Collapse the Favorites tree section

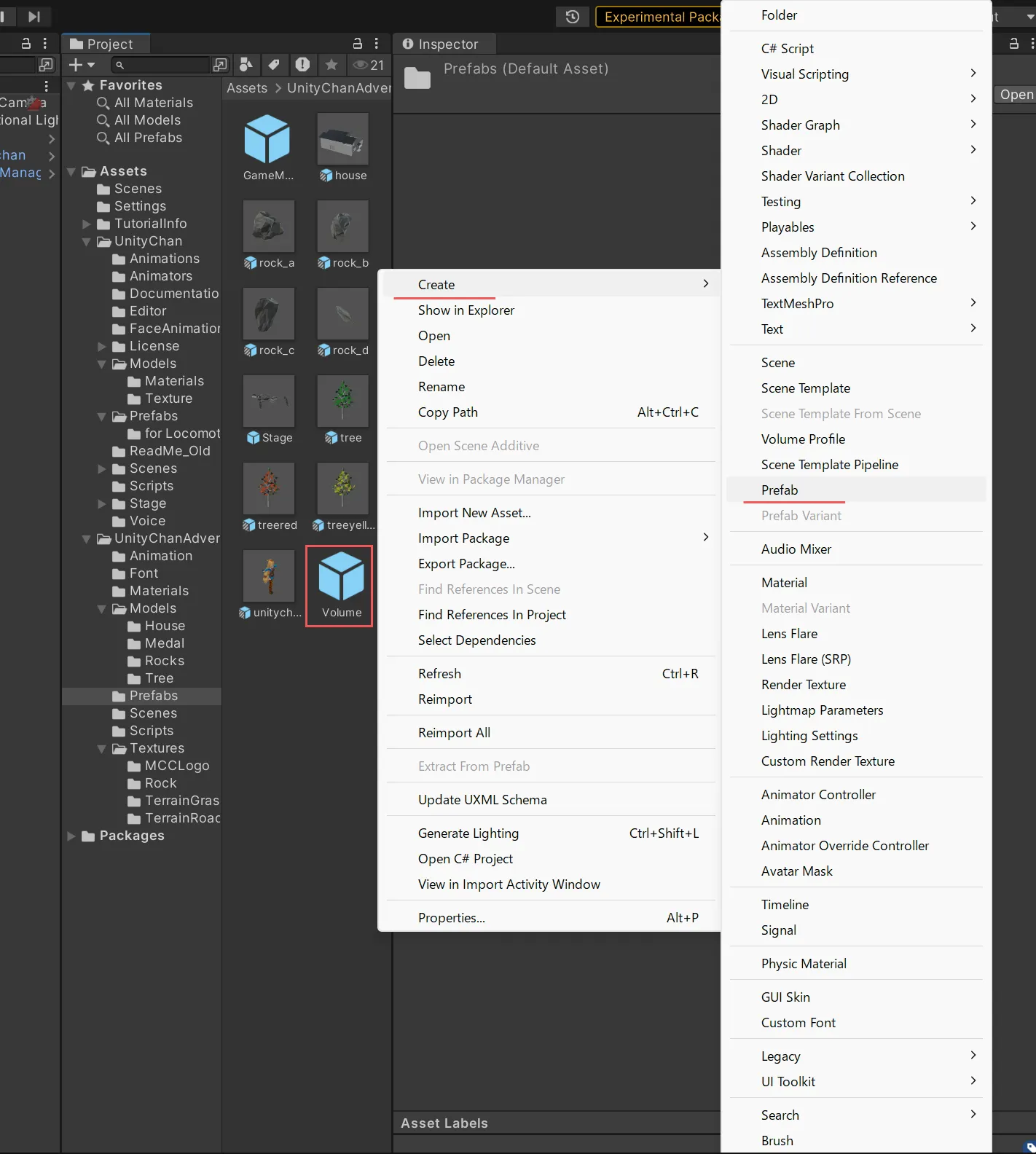(x=71, y=86)
